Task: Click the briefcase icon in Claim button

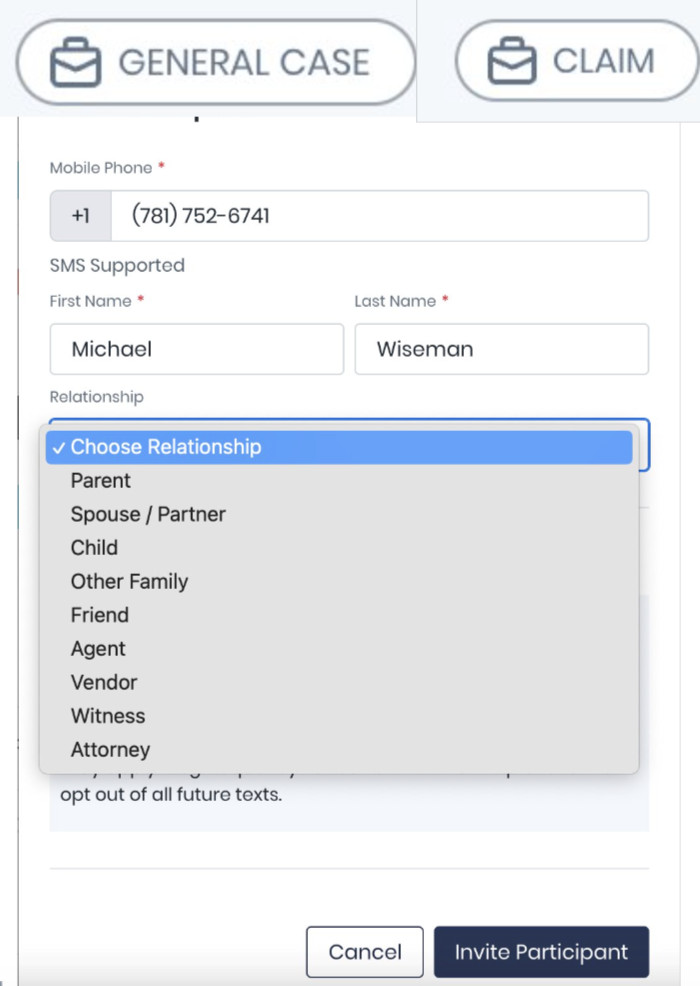Action: pos(512,63)
